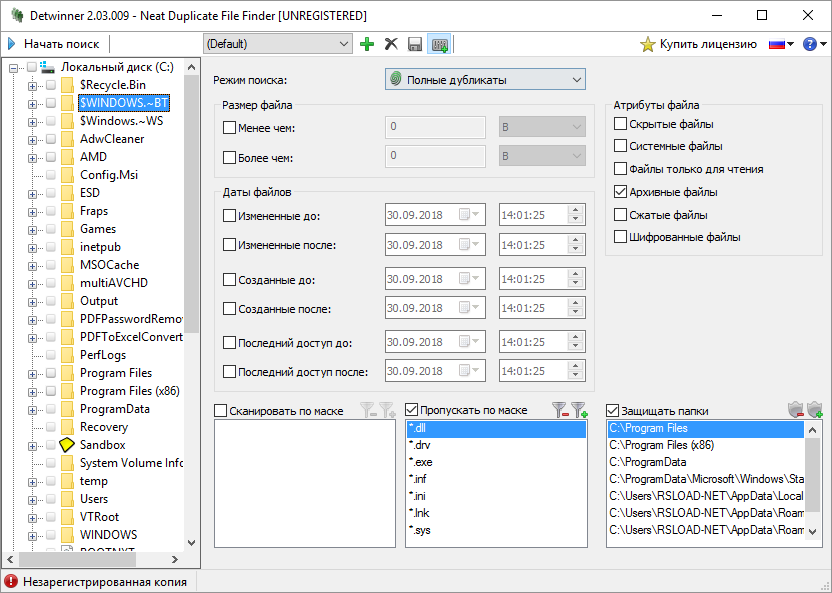This screenshot has width=832, height=593.
Task: Click the Local disk C: drive icon
Action: (x=48, y=67)
